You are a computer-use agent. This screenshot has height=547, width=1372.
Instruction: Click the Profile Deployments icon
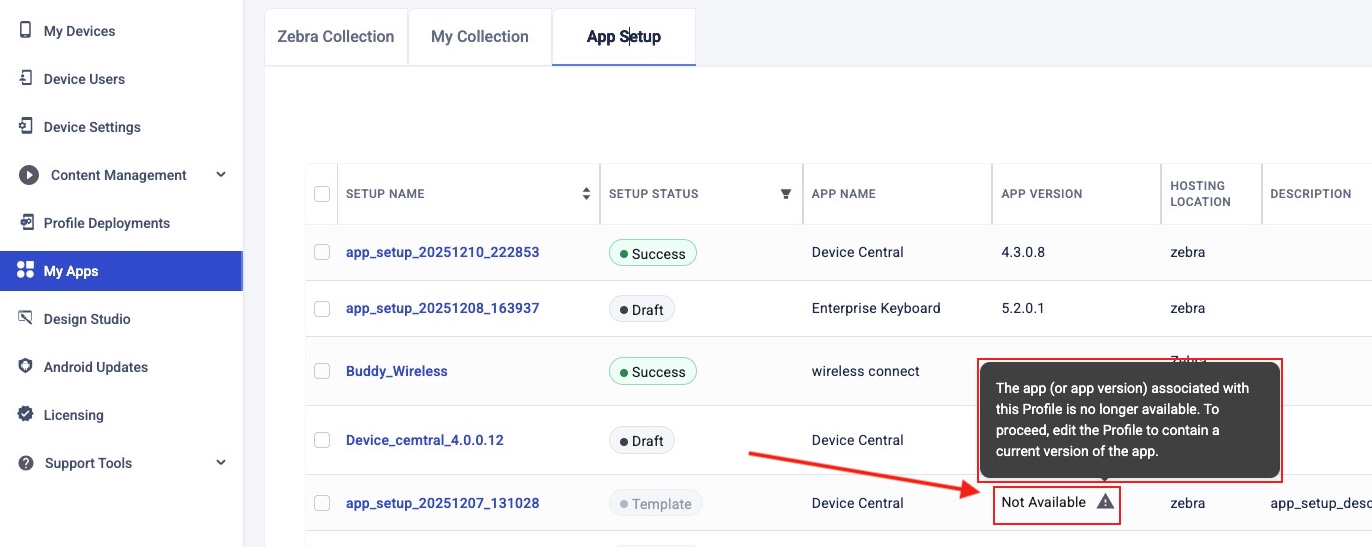coord(25,223)
